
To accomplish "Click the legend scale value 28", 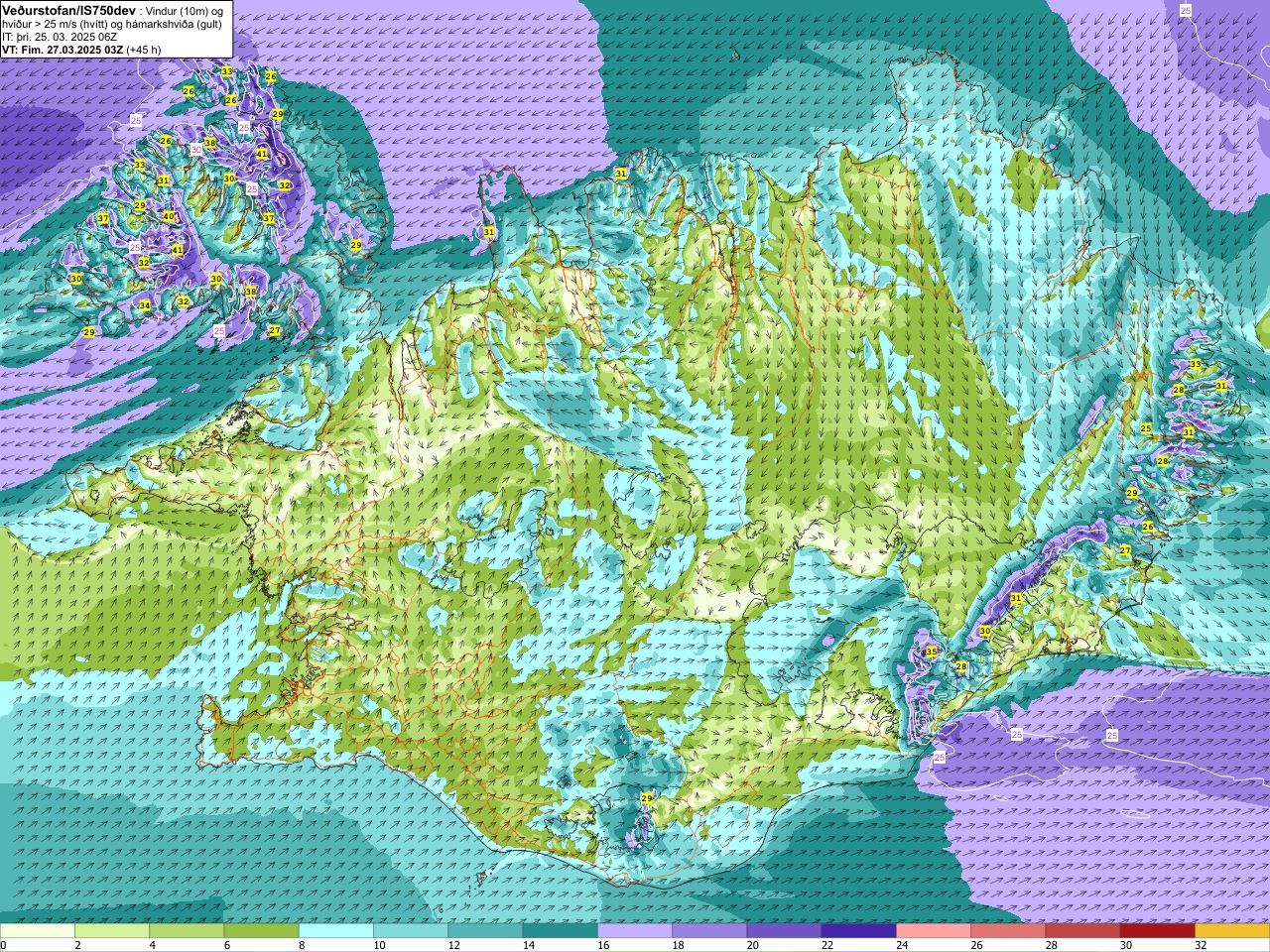I will click(1052, 945).
